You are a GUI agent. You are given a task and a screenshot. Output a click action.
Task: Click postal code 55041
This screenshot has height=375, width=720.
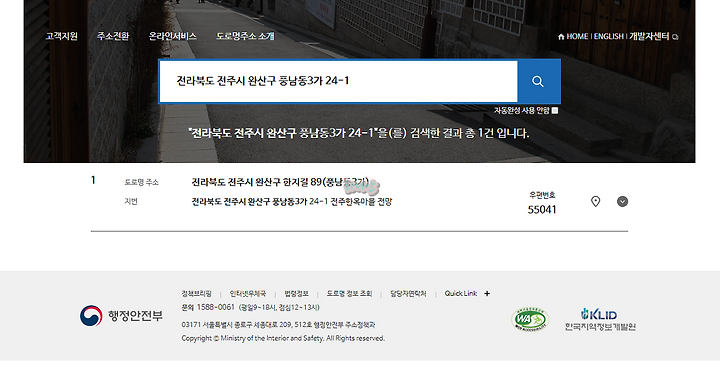pyautogui.click(x=542, y=210)
